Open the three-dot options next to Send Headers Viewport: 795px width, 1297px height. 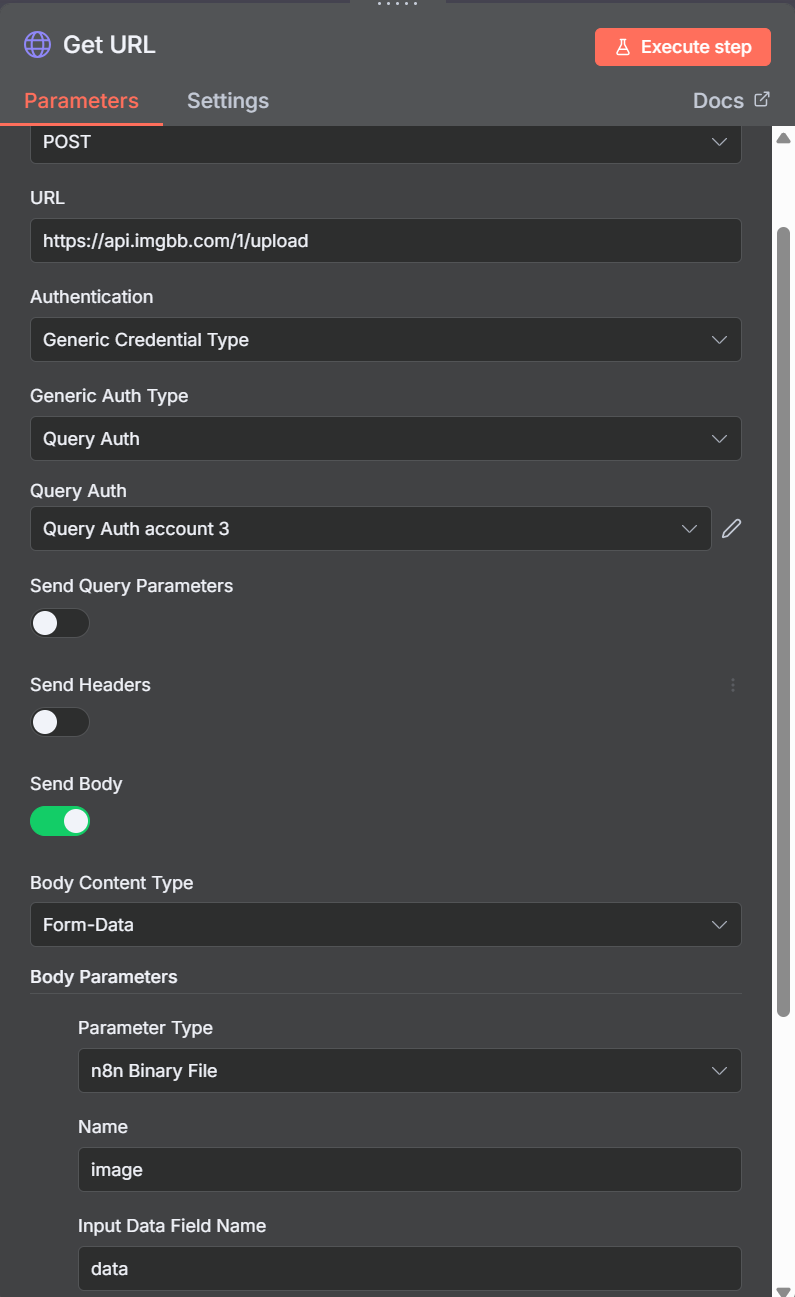(733, 685)
